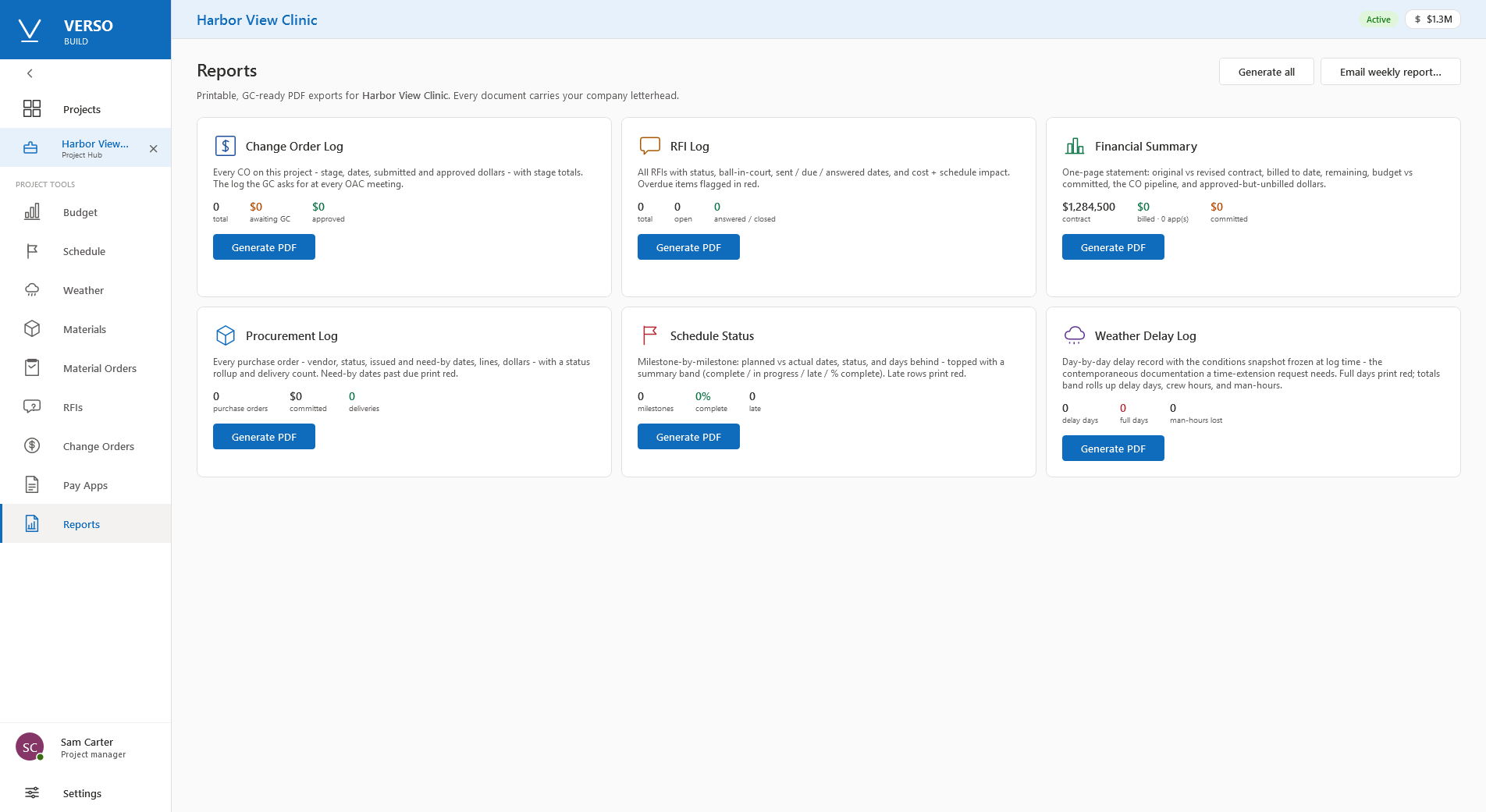Open Settings from sidebar
1486x812 pixels.
click(x=86, y=793)
